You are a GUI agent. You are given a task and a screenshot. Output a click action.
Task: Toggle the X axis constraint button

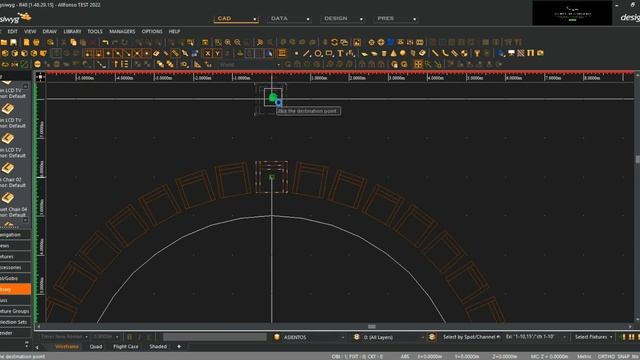[208, 53]
